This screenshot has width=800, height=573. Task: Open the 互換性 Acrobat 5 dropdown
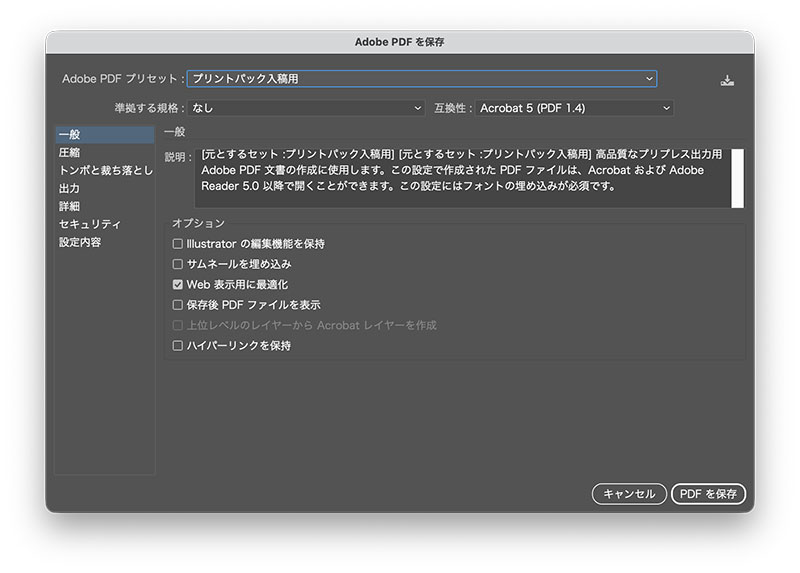click(x=574, y=107)
